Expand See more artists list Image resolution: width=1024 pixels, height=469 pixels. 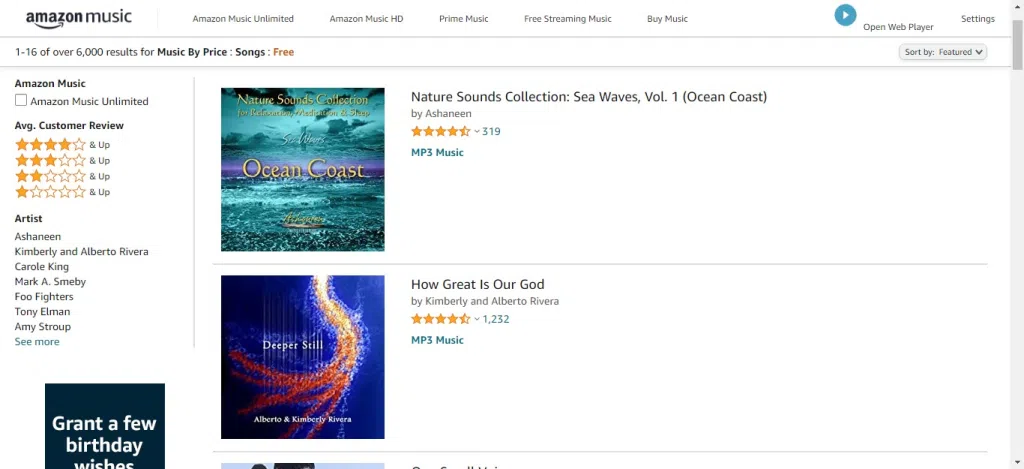pos(37,342)
